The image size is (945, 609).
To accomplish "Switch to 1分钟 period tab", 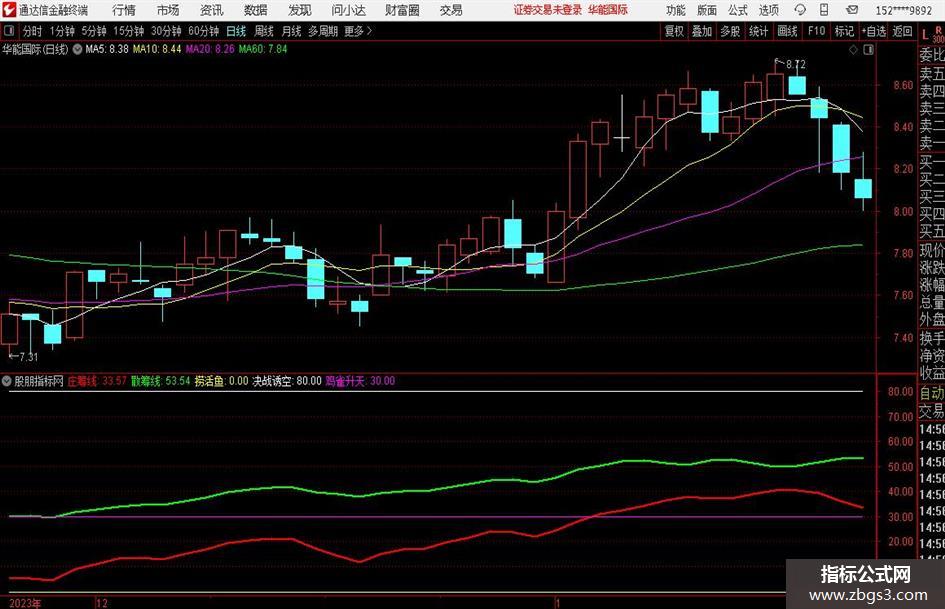I will coord(62,31).
